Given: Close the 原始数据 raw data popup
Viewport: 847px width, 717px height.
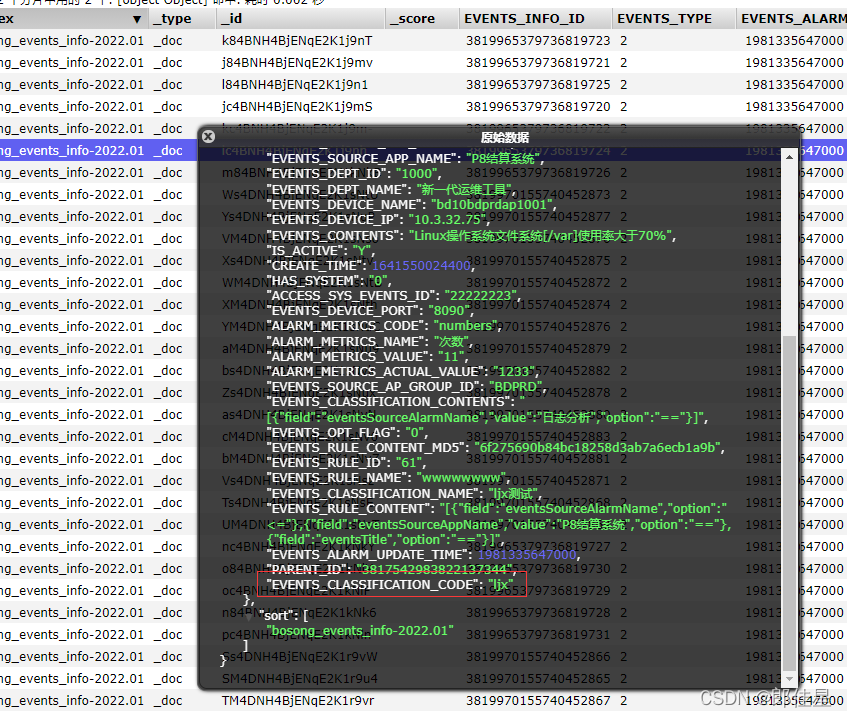Looking at the screenshot, I should (x=209, y=137).
